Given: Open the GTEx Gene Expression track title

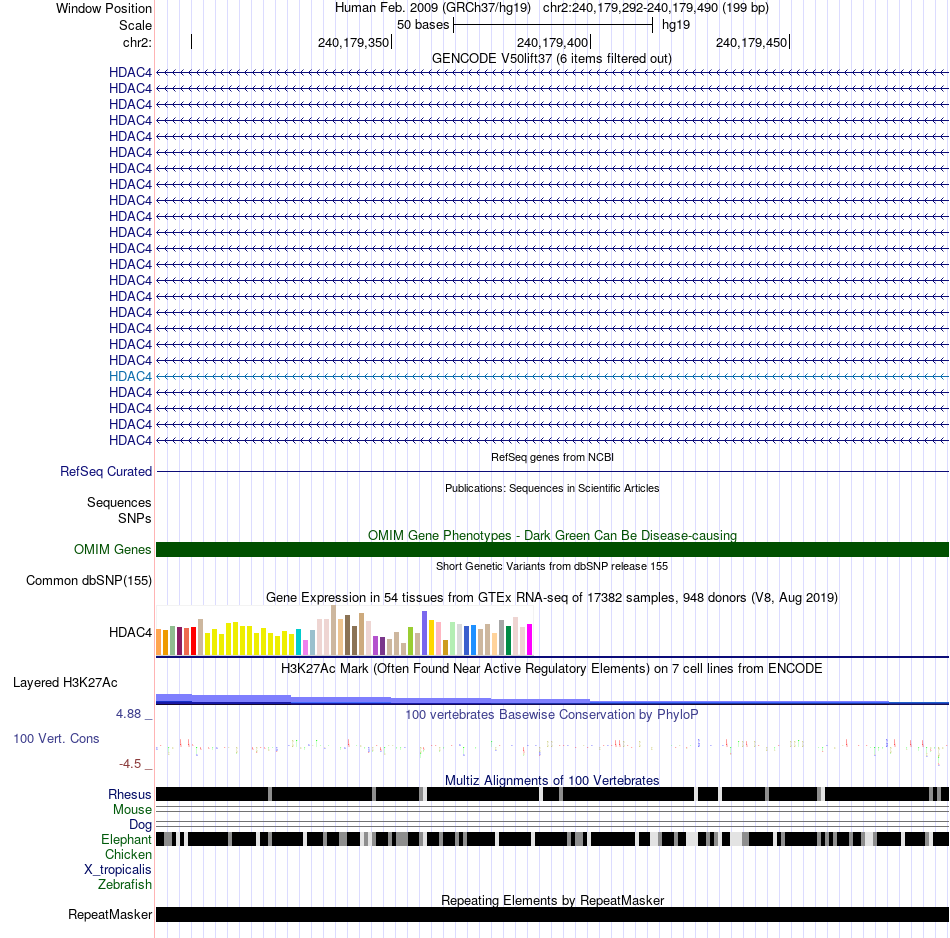Looking at the screenshot, I should click(x=552, y=597).
